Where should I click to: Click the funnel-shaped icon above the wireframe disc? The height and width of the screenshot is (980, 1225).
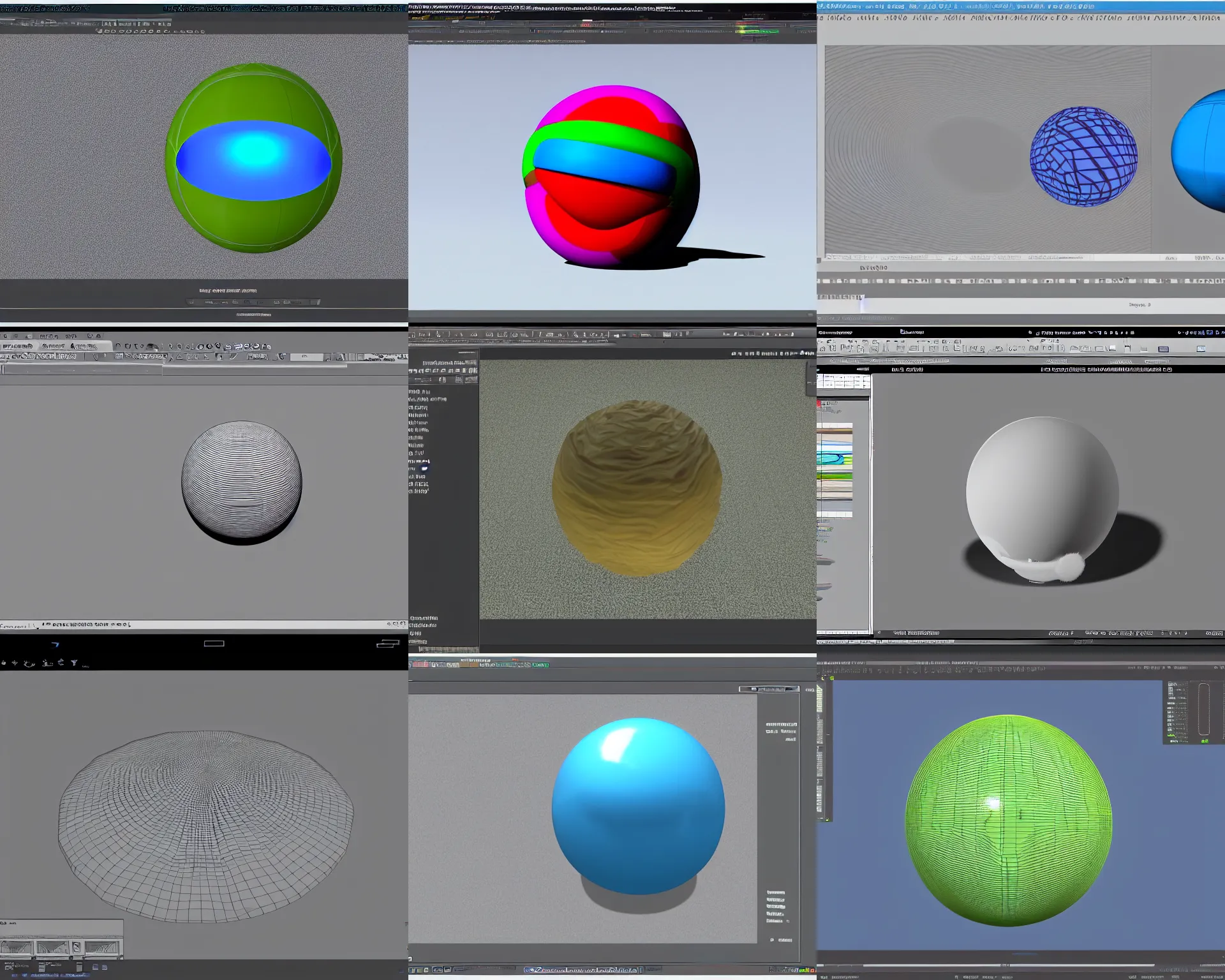coord(74,663)
